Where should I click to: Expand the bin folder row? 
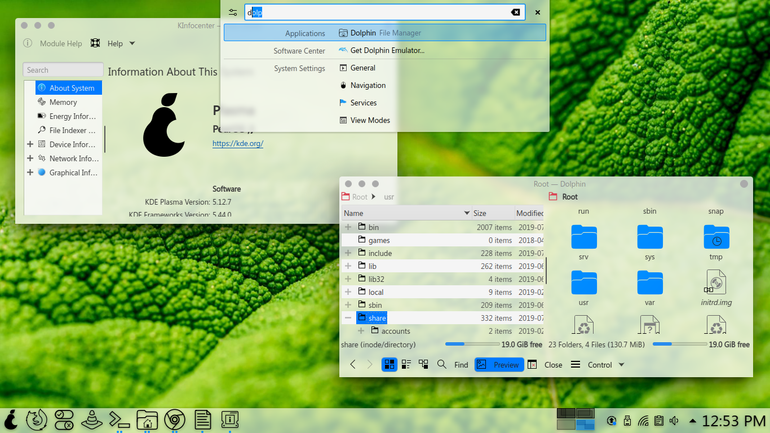click(x=348, y=227)
